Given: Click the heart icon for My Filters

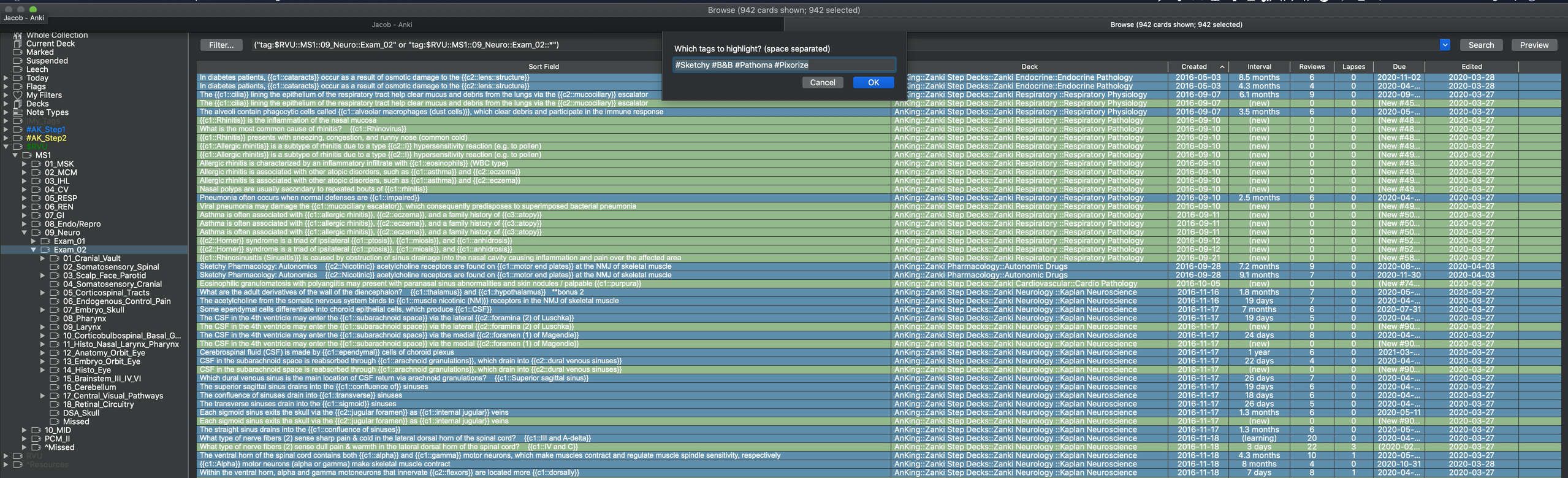Looking at the screenshot, I should tap(18, 96).
